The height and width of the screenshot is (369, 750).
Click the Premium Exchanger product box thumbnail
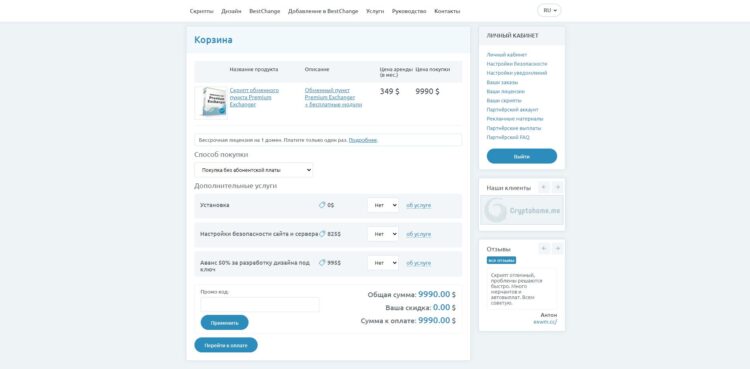211,102
